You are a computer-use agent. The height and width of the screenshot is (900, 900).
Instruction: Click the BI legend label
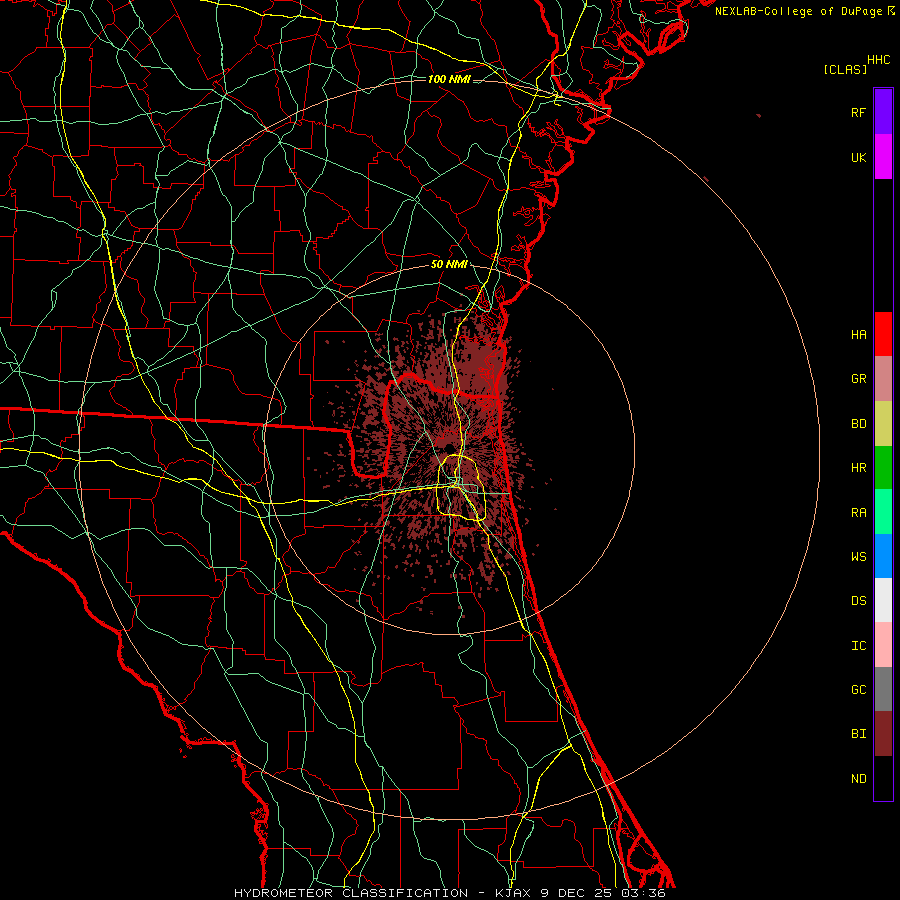pos(858,734)
